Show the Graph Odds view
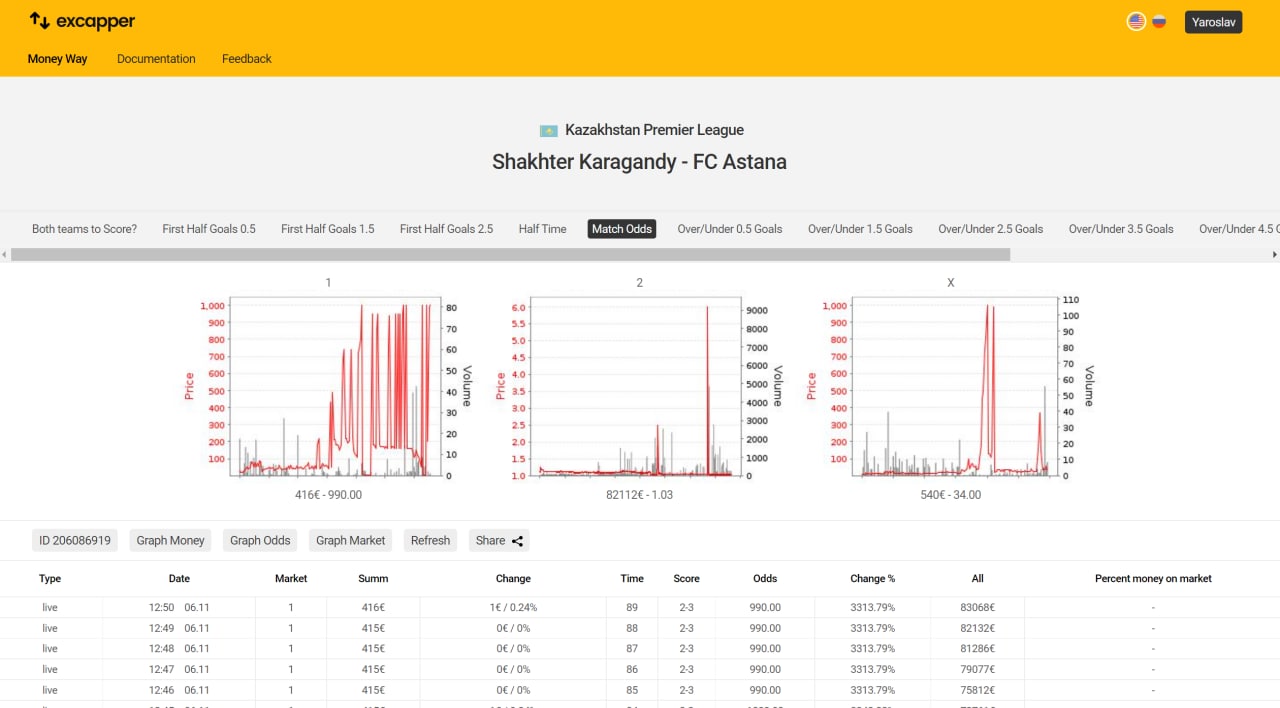This screenshot has width=1280, height=708. point(260,541)
